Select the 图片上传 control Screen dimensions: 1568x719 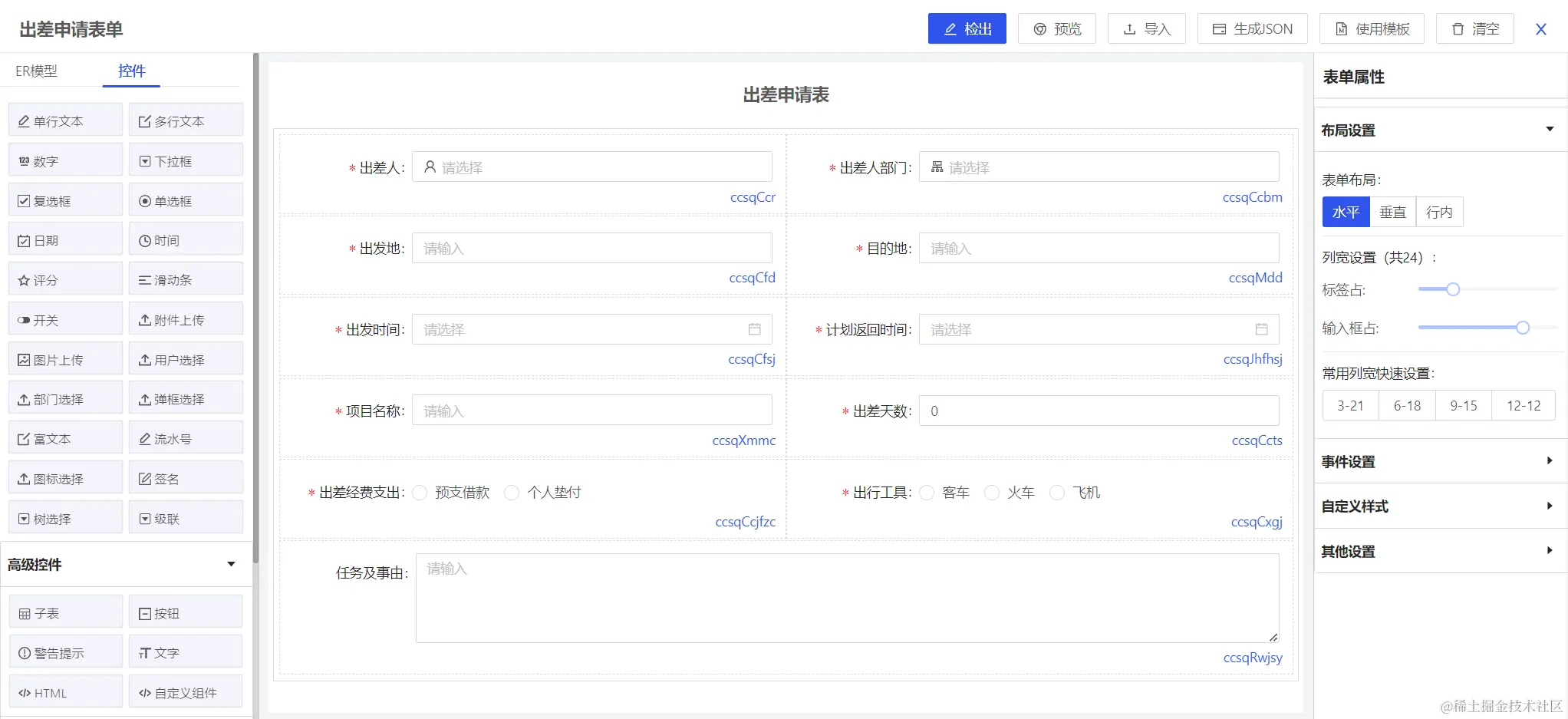click(64, 358)
